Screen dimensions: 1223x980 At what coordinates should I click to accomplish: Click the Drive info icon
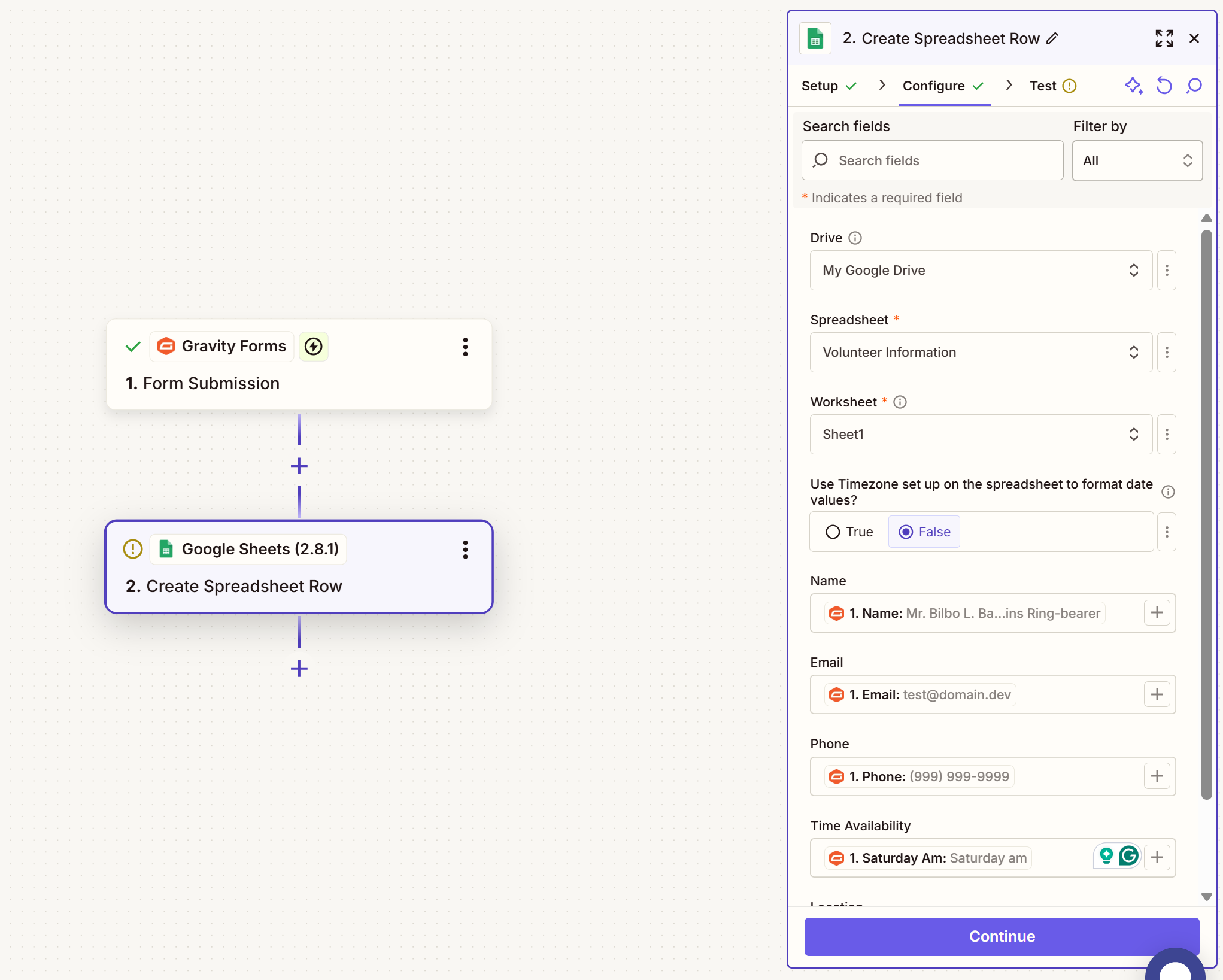click(x=855, y=238)
